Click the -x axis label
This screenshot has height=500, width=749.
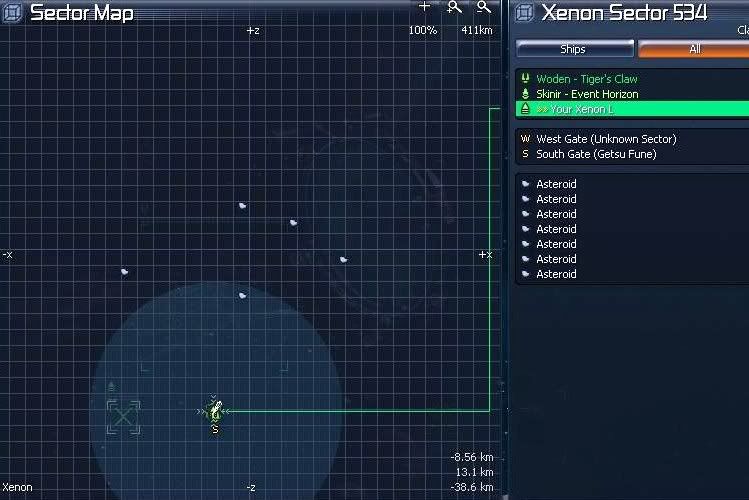tap(8, 255)
